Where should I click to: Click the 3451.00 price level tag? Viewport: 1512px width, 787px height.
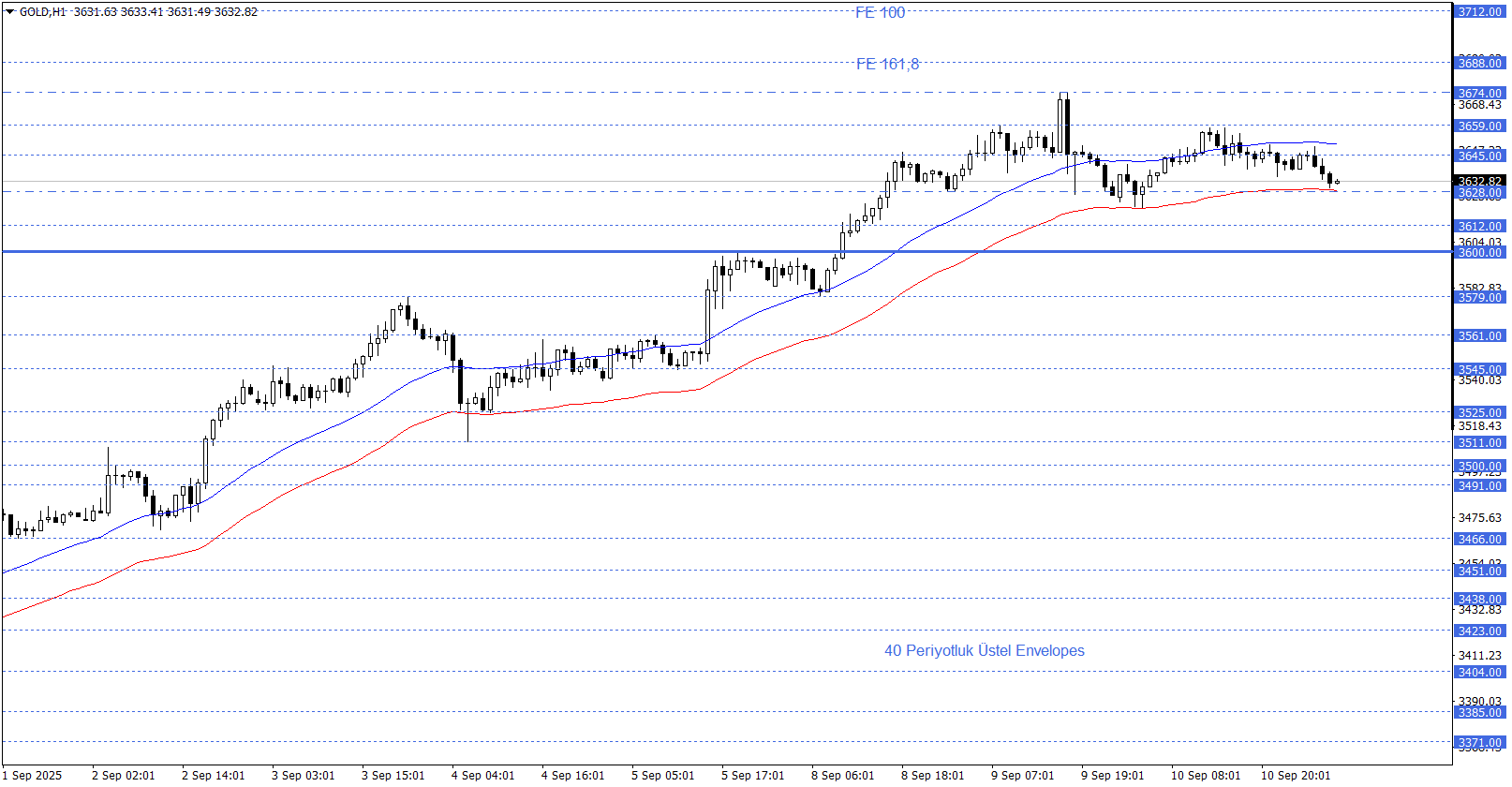[x=1479, y=572]
